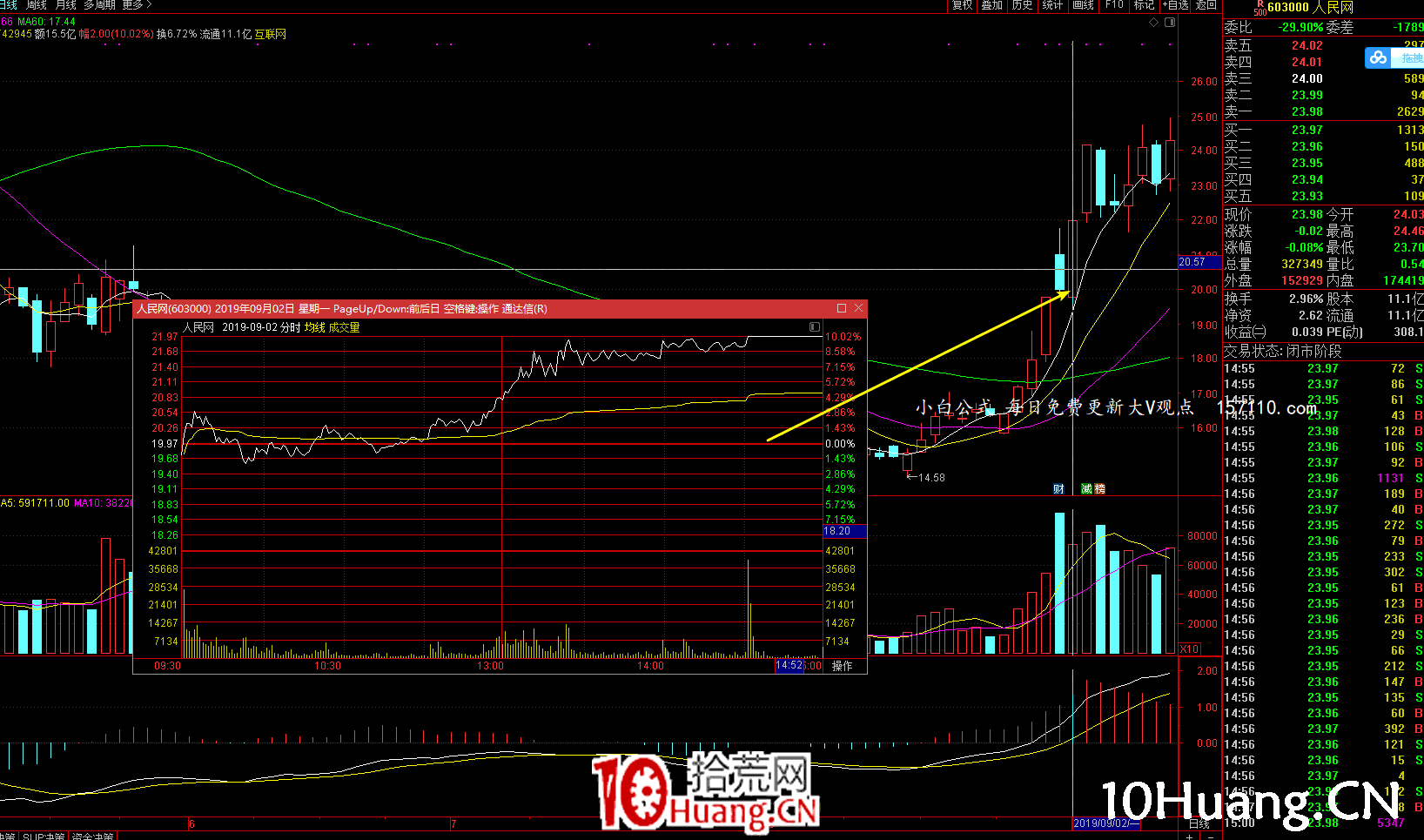Click the 换手 2.96% value

point(1306,299)
